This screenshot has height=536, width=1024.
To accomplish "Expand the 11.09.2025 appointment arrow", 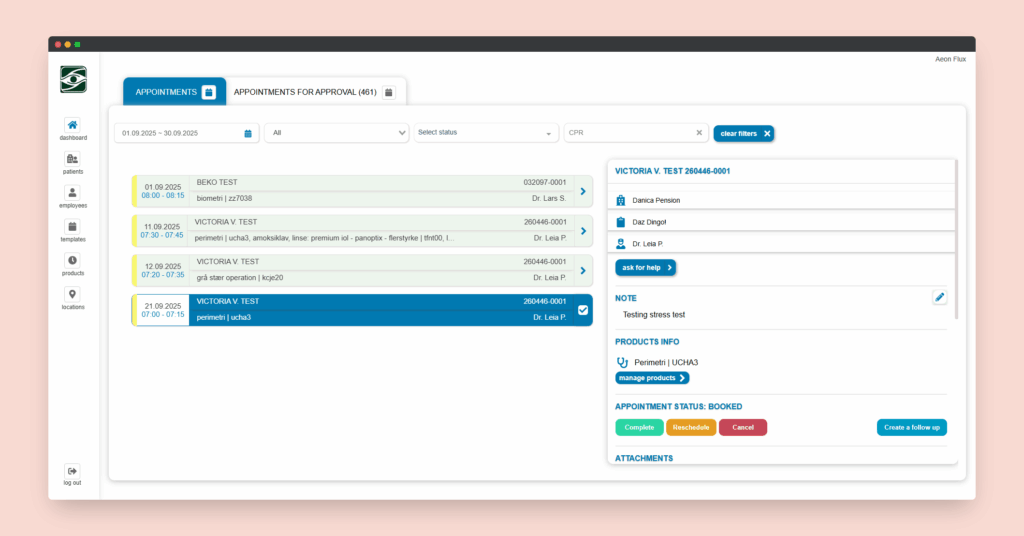I will tap(583, 231).
